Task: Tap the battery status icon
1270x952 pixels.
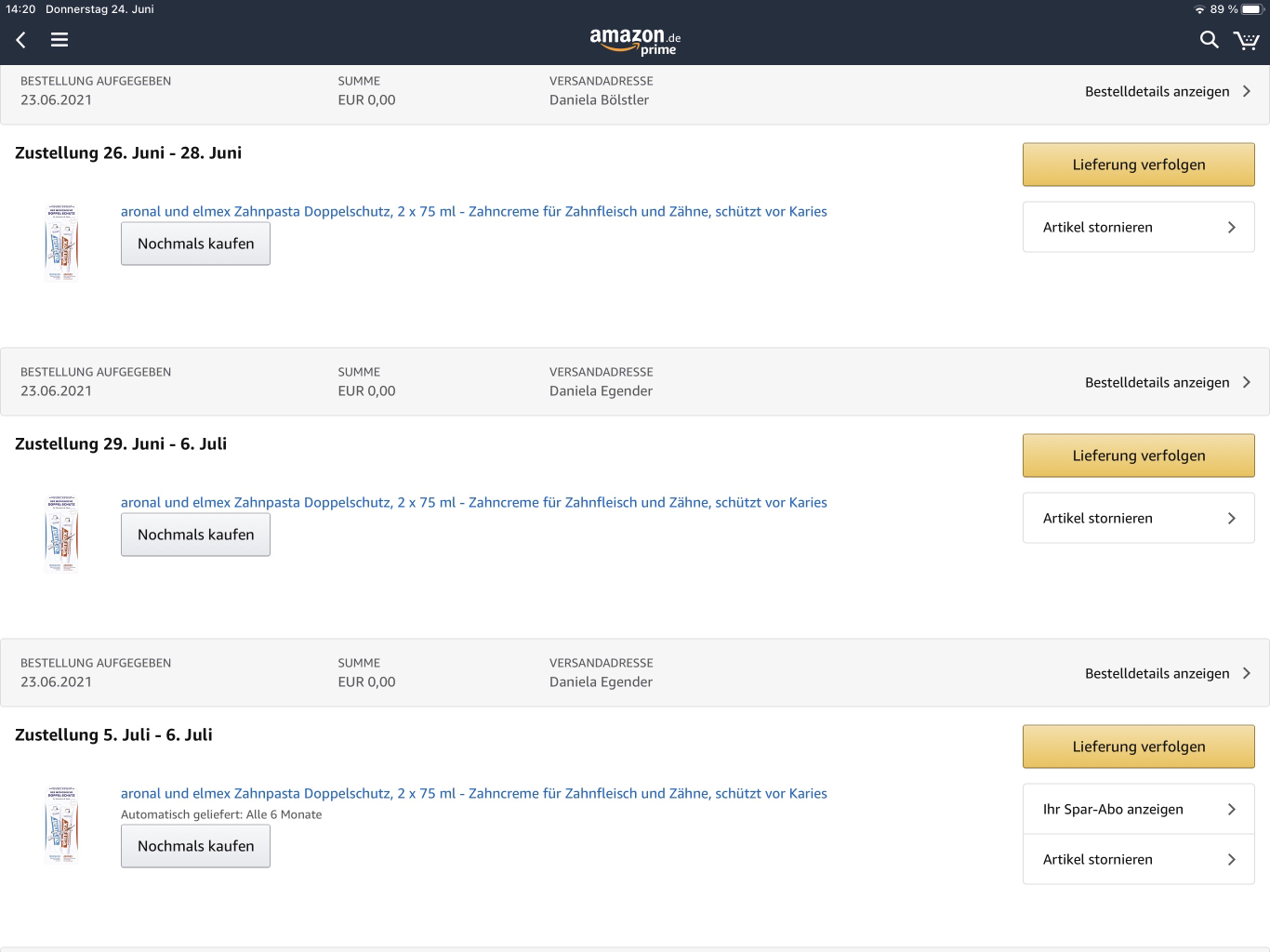Action: tap(1253, 9)
